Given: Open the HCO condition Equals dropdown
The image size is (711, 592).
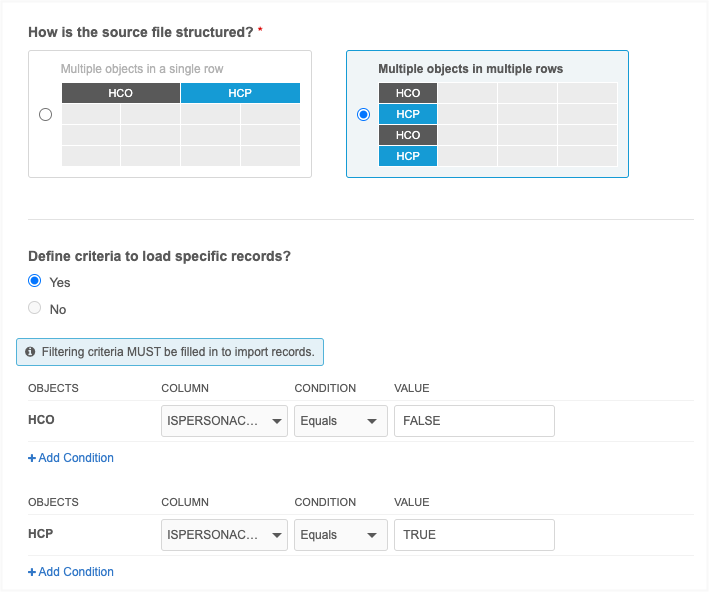Looking at the screenshot, I should tap(341, 421).
